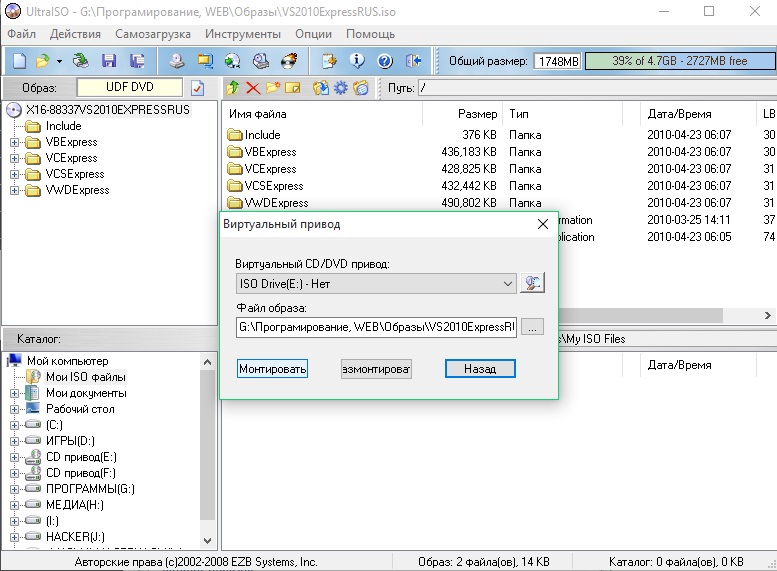Select Include folder in image tree
This screenshot has width=777, height=571.
(x=63, y=126)
